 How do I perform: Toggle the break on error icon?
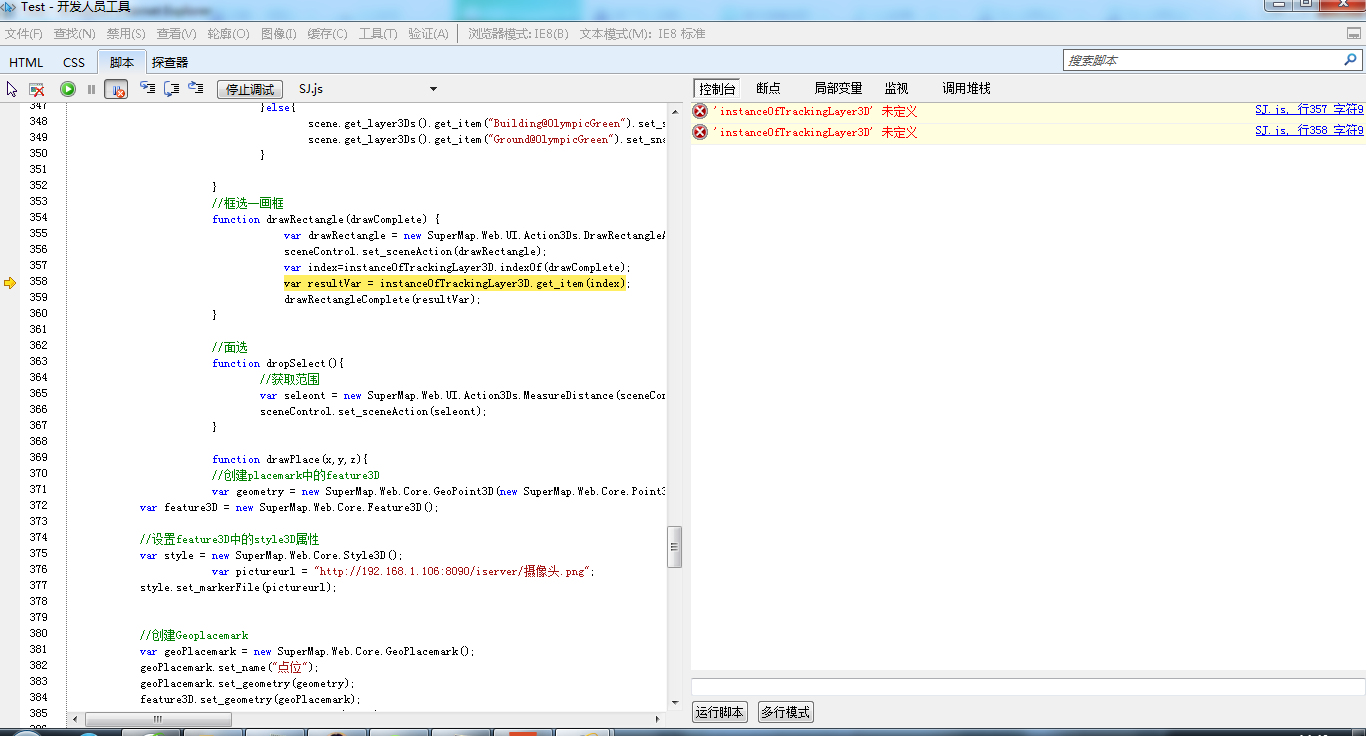coord(116,89)
